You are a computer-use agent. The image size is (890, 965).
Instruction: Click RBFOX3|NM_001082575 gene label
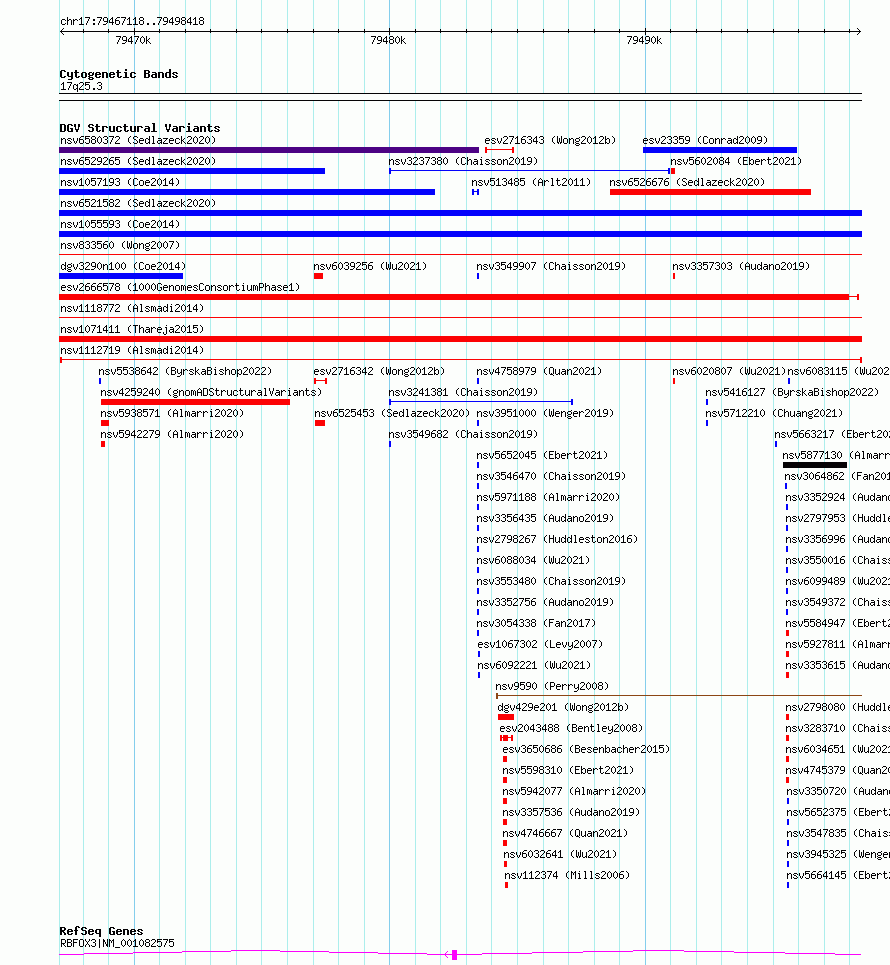point(117,943)
